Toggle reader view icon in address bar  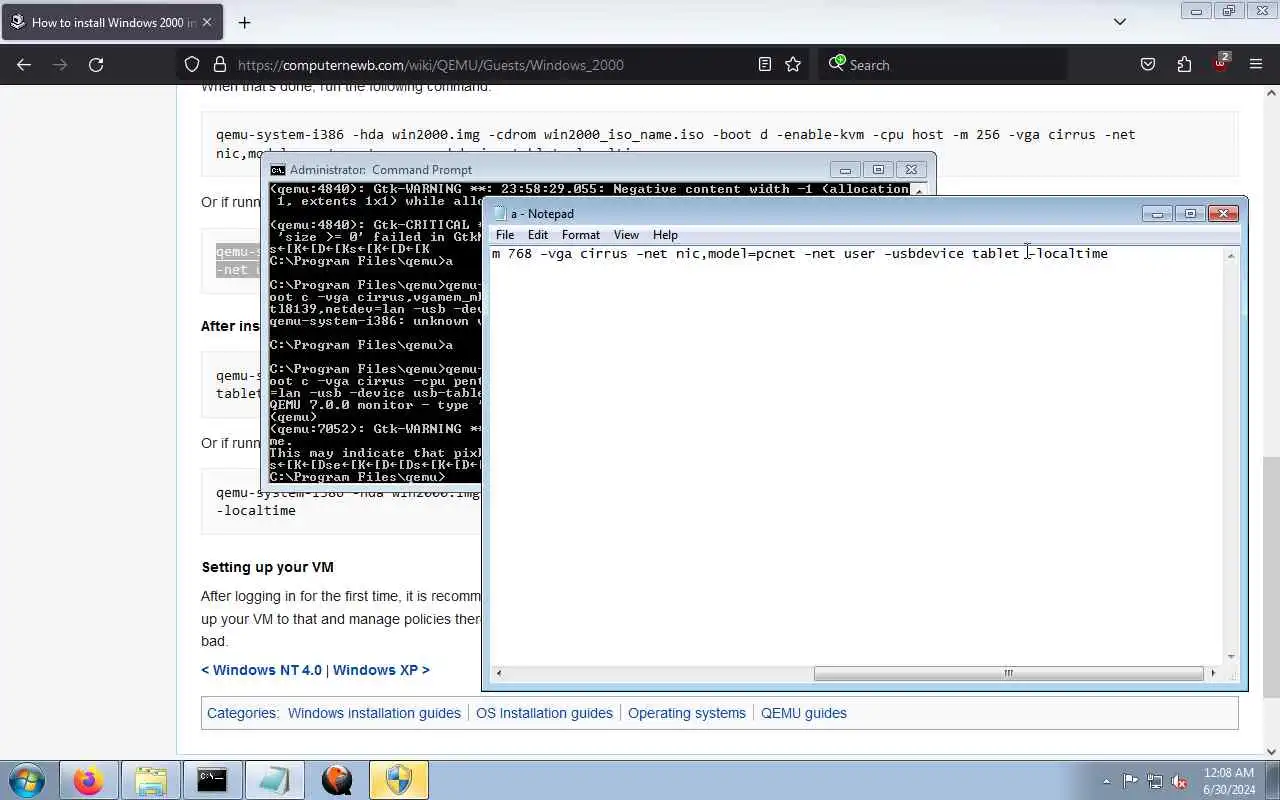click(x=765, y=64)
